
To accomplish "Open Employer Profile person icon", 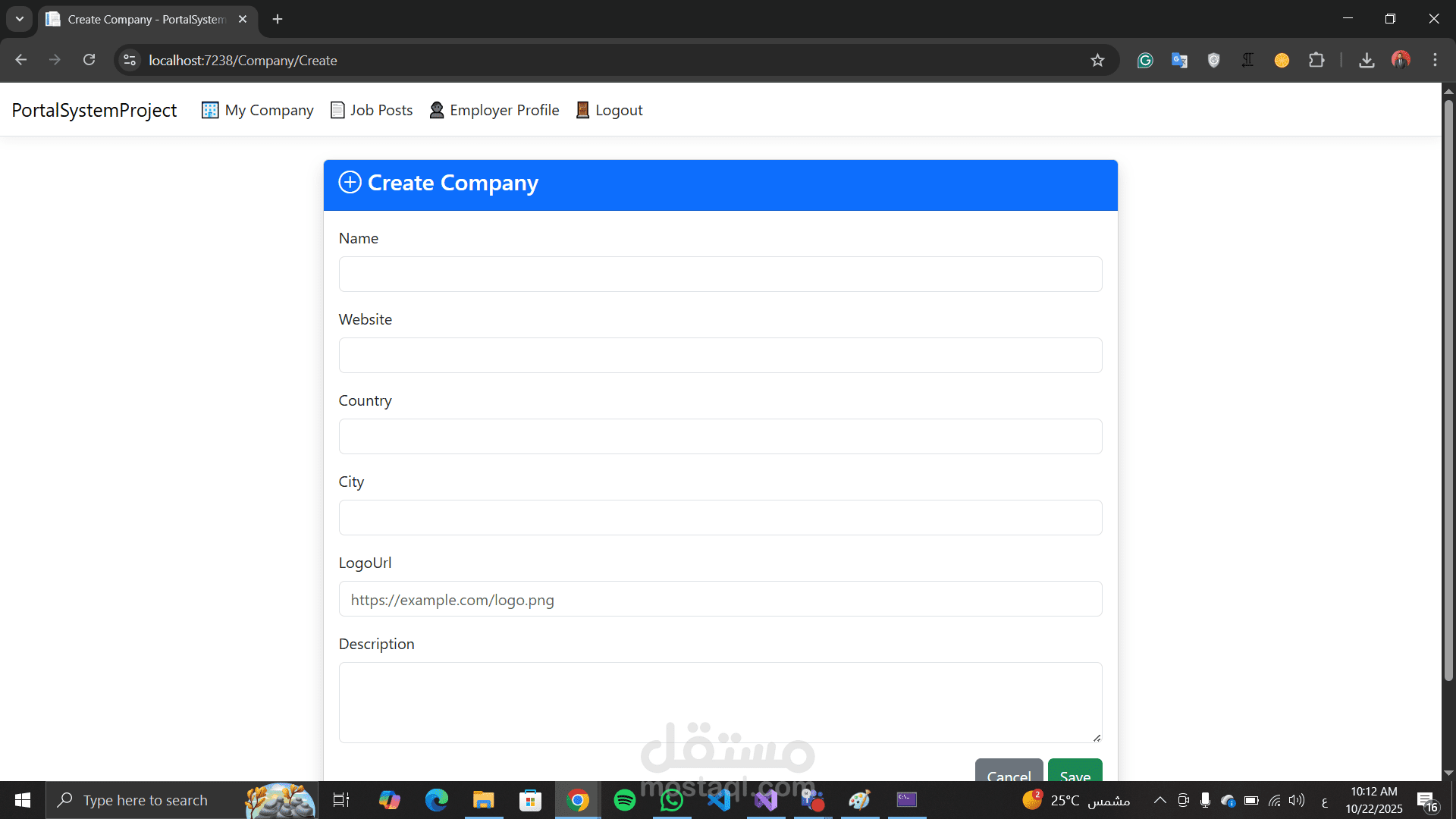I will (437, 110).
